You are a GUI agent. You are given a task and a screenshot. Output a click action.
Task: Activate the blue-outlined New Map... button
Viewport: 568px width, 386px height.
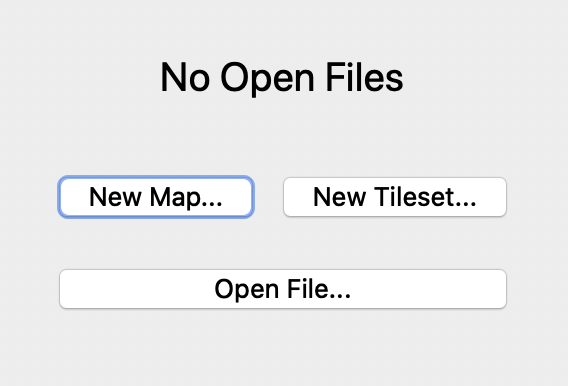click(156, 197)
